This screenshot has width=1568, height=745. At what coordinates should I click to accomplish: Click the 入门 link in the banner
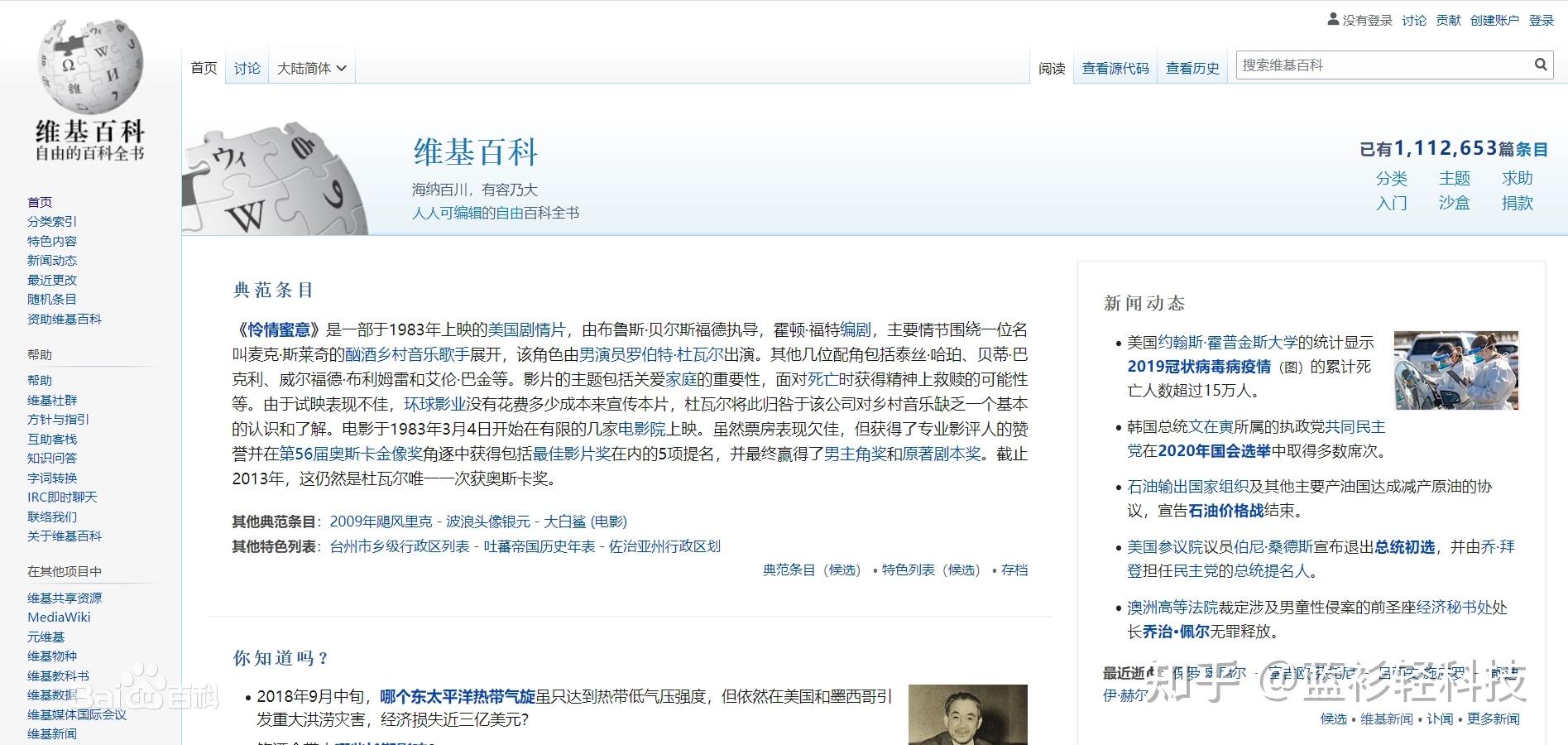(x=1391, y=203)
